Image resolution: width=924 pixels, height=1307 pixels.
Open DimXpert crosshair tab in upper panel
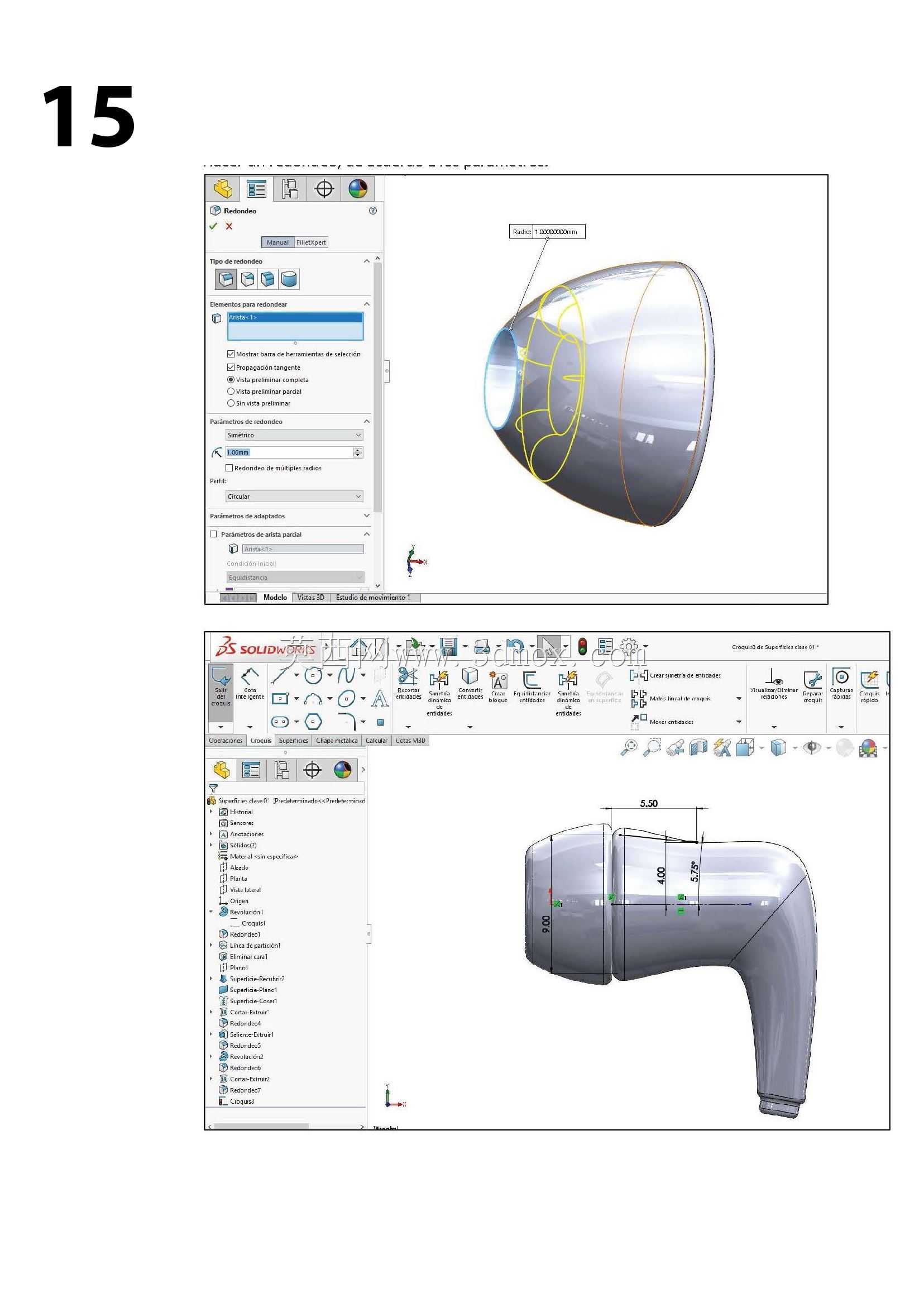[324, 189]
